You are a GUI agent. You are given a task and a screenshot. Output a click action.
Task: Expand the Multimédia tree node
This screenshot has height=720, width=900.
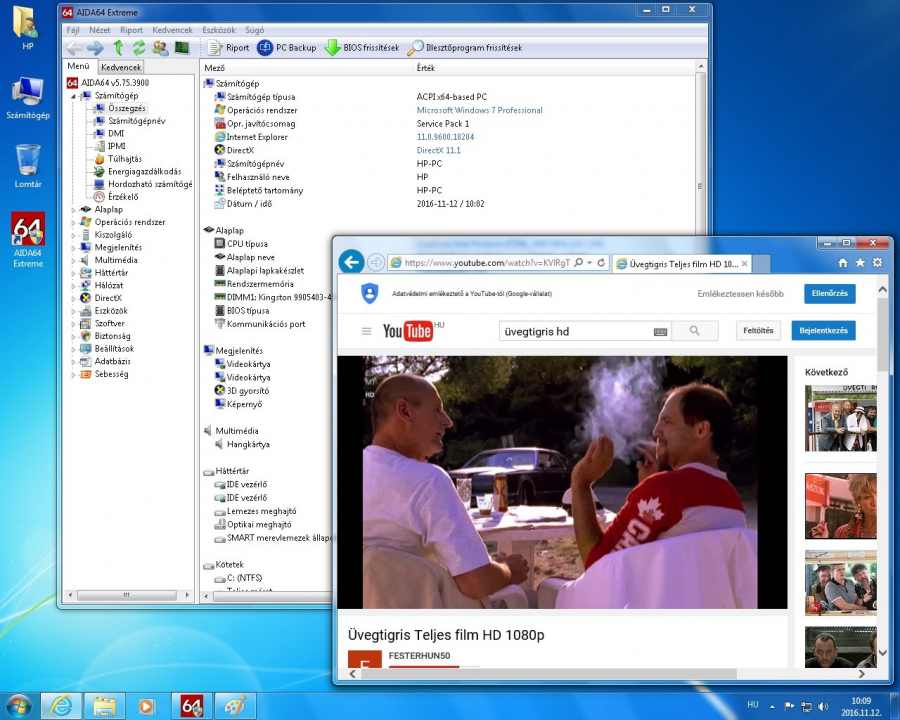(x=73, y=261)
